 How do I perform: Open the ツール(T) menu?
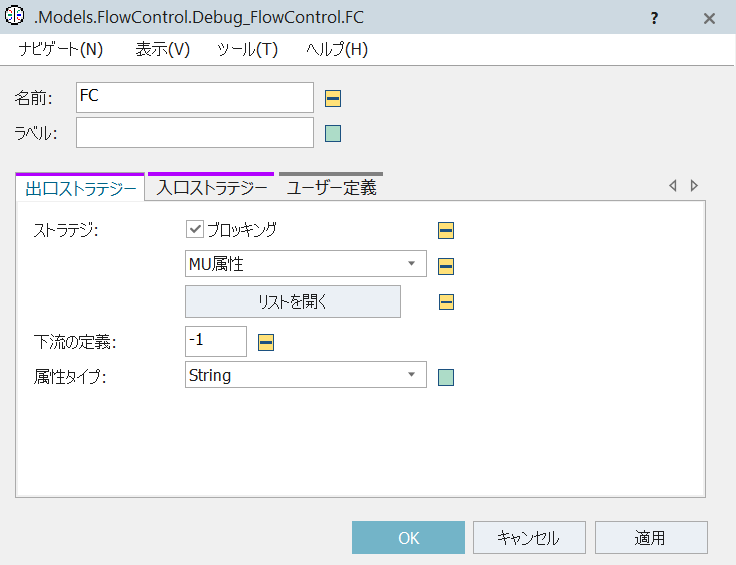tap(247, 49)
